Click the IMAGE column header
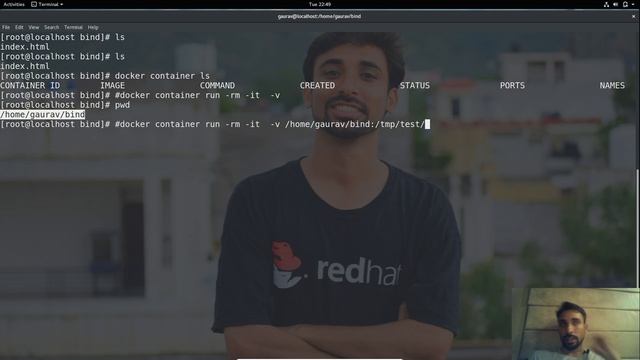640x360 pixels. (x=113, y=86)
